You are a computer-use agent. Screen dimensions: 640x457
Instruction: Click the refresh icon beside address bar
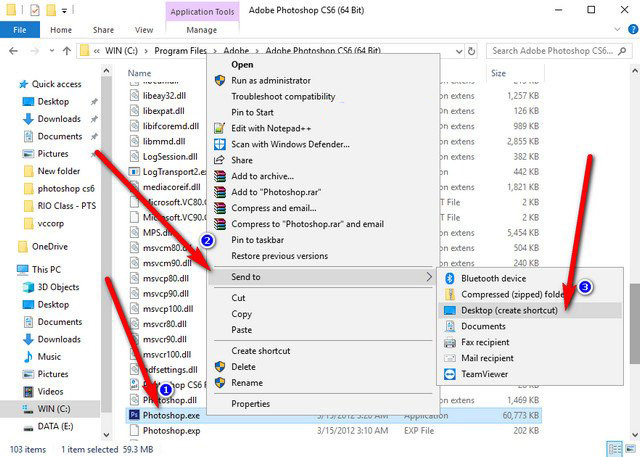(471, 51)
